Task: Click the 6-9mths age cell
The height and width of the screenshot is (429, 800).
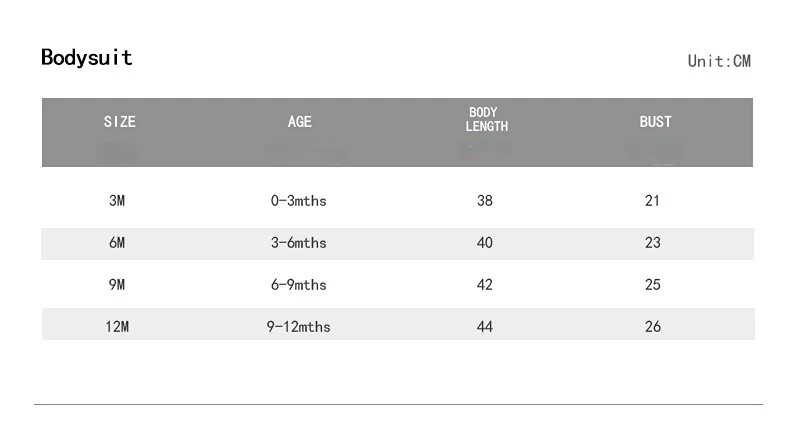Action: 298,284
